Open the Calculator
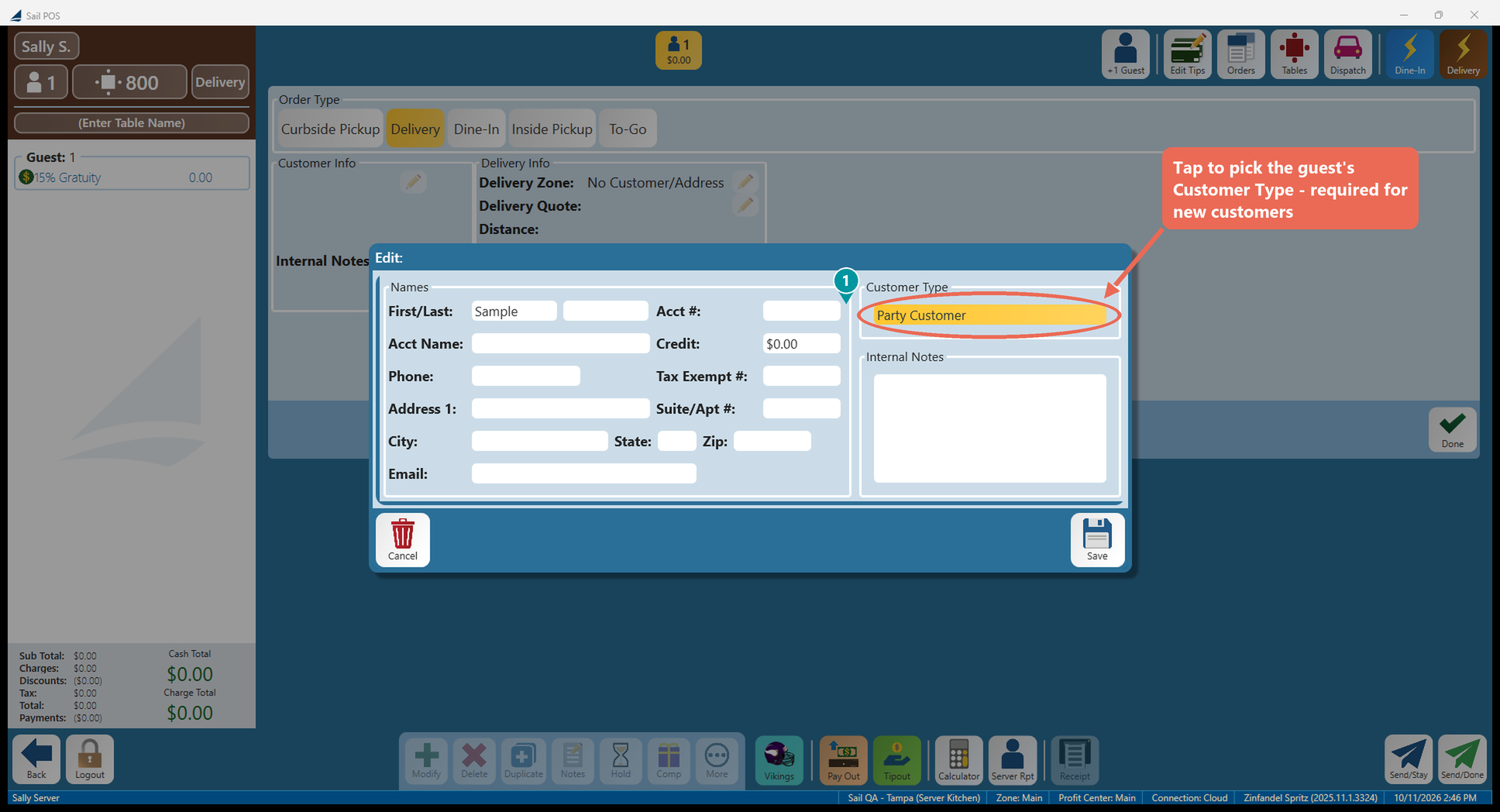 tap(958, 759)
